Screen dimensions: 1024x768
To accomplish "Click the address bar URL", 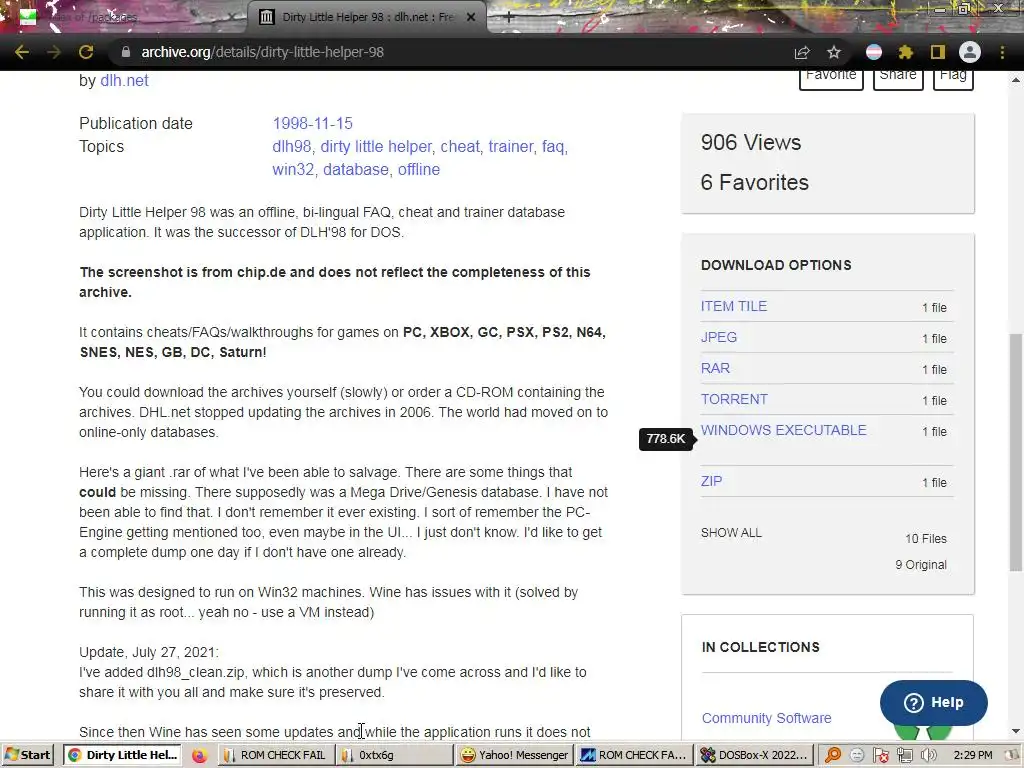I will click(263, 52).
